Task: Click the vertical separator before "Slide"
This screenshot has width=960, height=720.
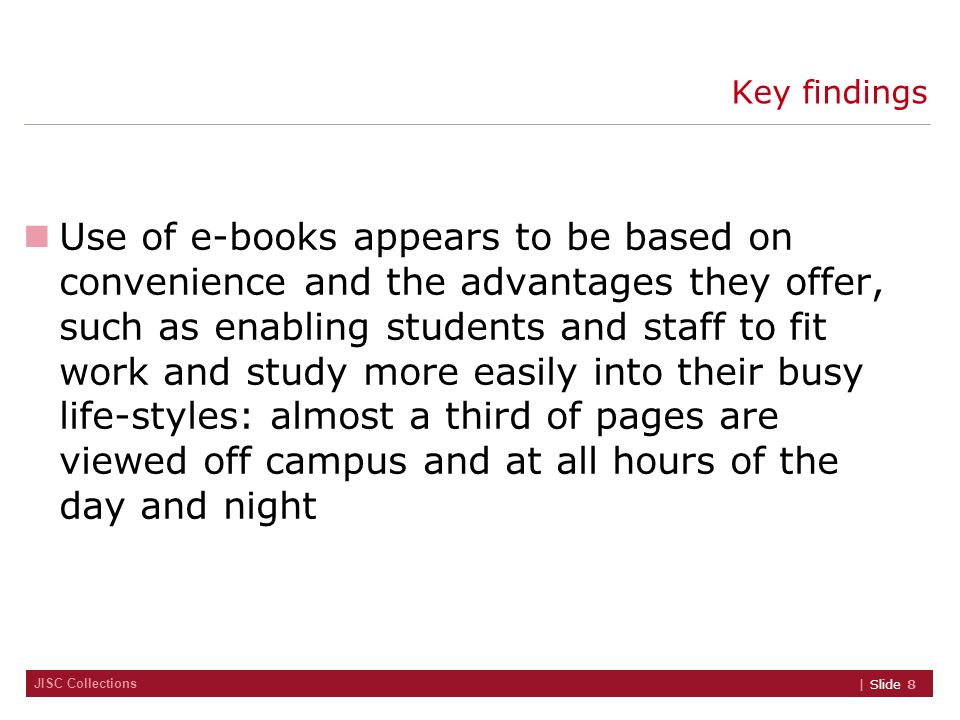Action: (861, 684)
